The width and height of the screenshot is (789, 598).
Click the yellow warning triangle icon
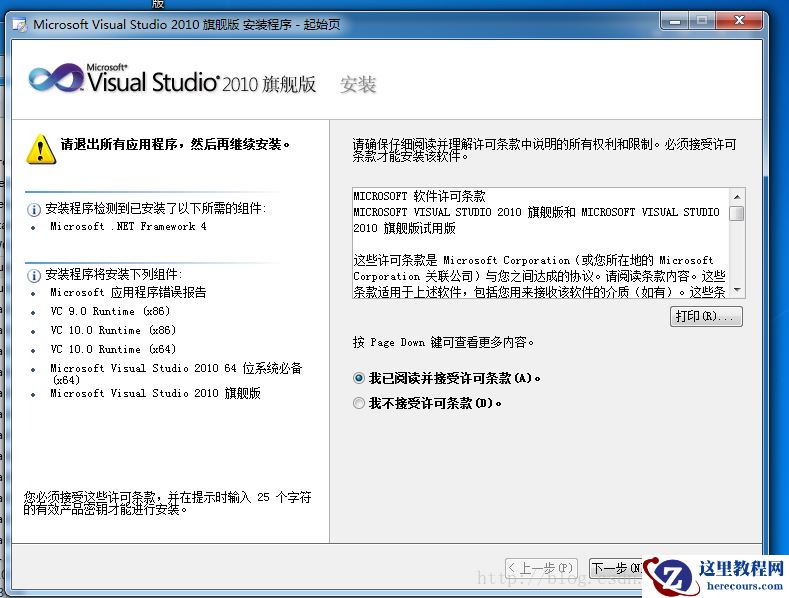point(40,150)
